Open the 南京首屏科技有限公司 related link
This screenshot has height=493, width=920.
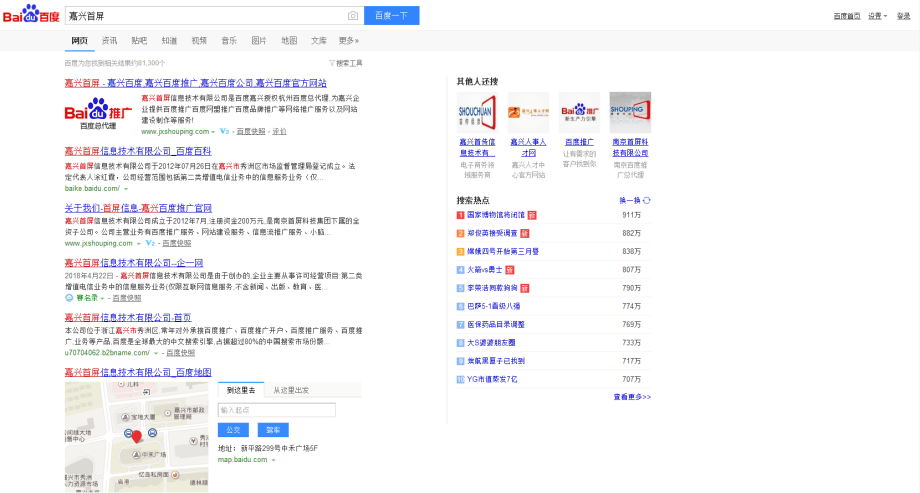pyautogui.click(x=630, y=147)
